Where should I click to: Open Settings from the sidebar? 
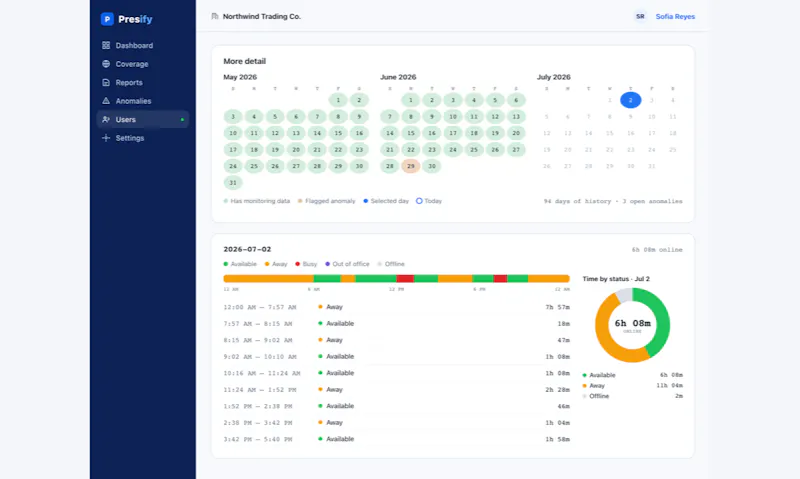142,138
